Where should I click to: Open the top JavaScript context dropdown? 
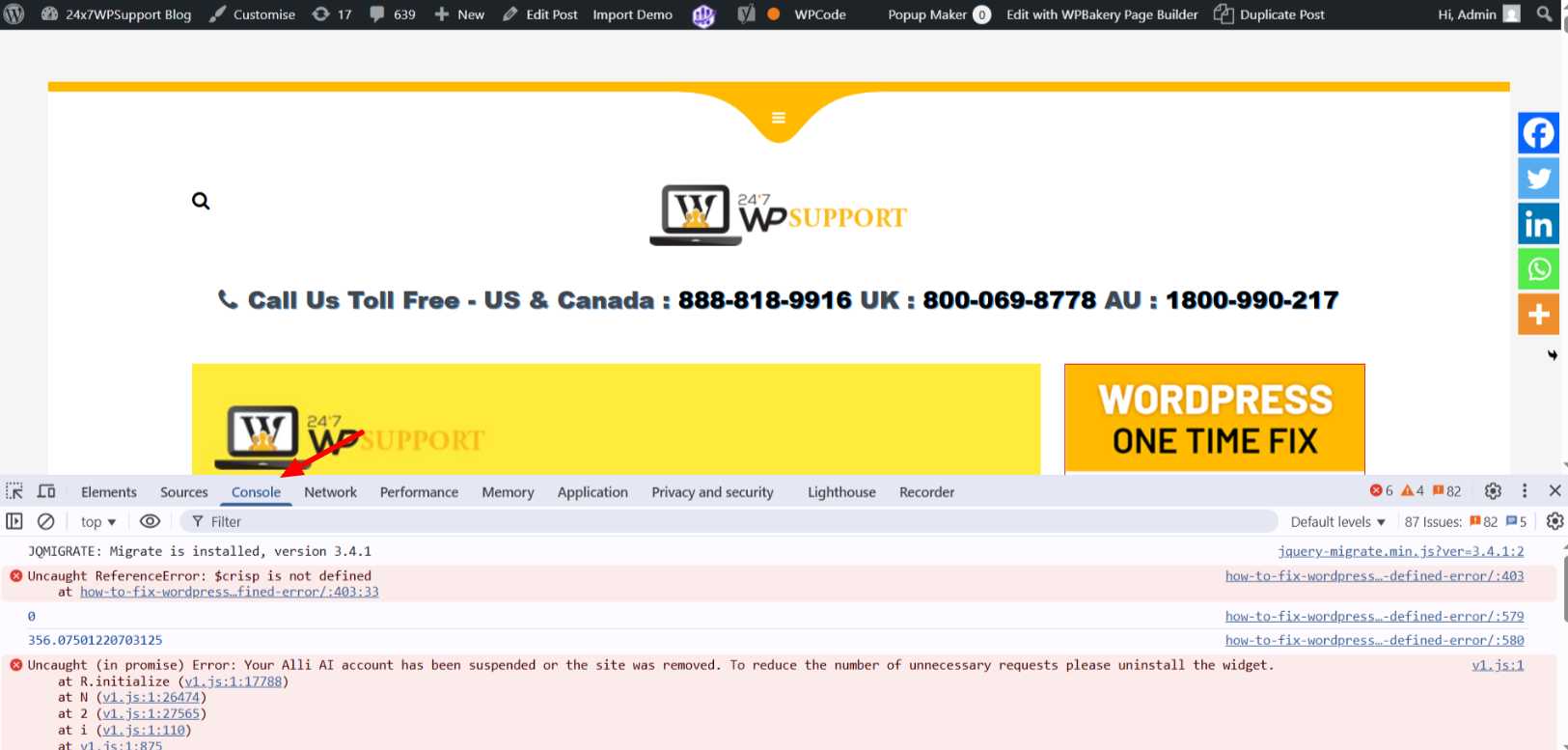pos(98,521)
